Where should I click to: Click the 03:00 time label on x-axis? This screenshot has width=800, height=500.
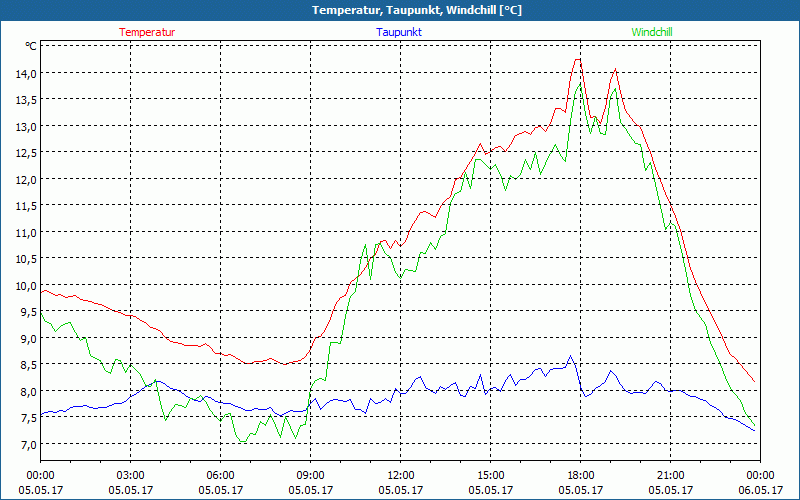(x=131, y=476)
